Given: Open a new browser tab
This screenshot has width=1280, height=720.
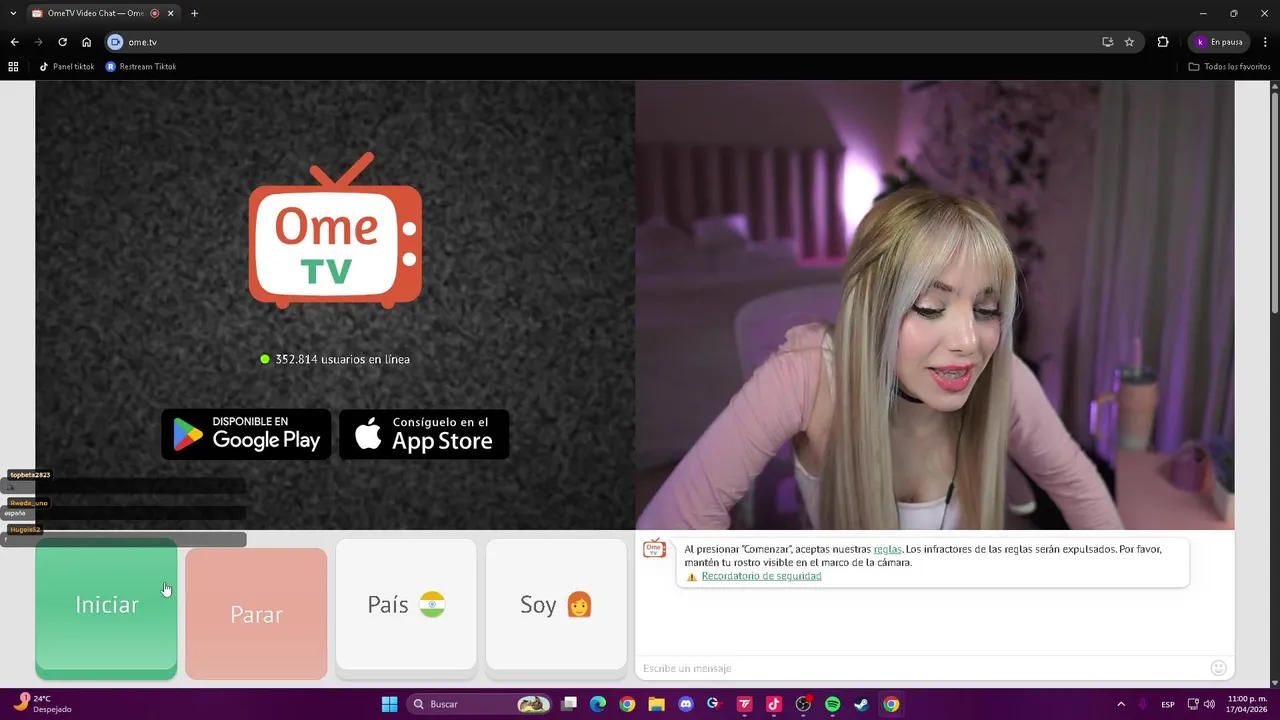Looking at the screenshot, I should pos(194,13).
